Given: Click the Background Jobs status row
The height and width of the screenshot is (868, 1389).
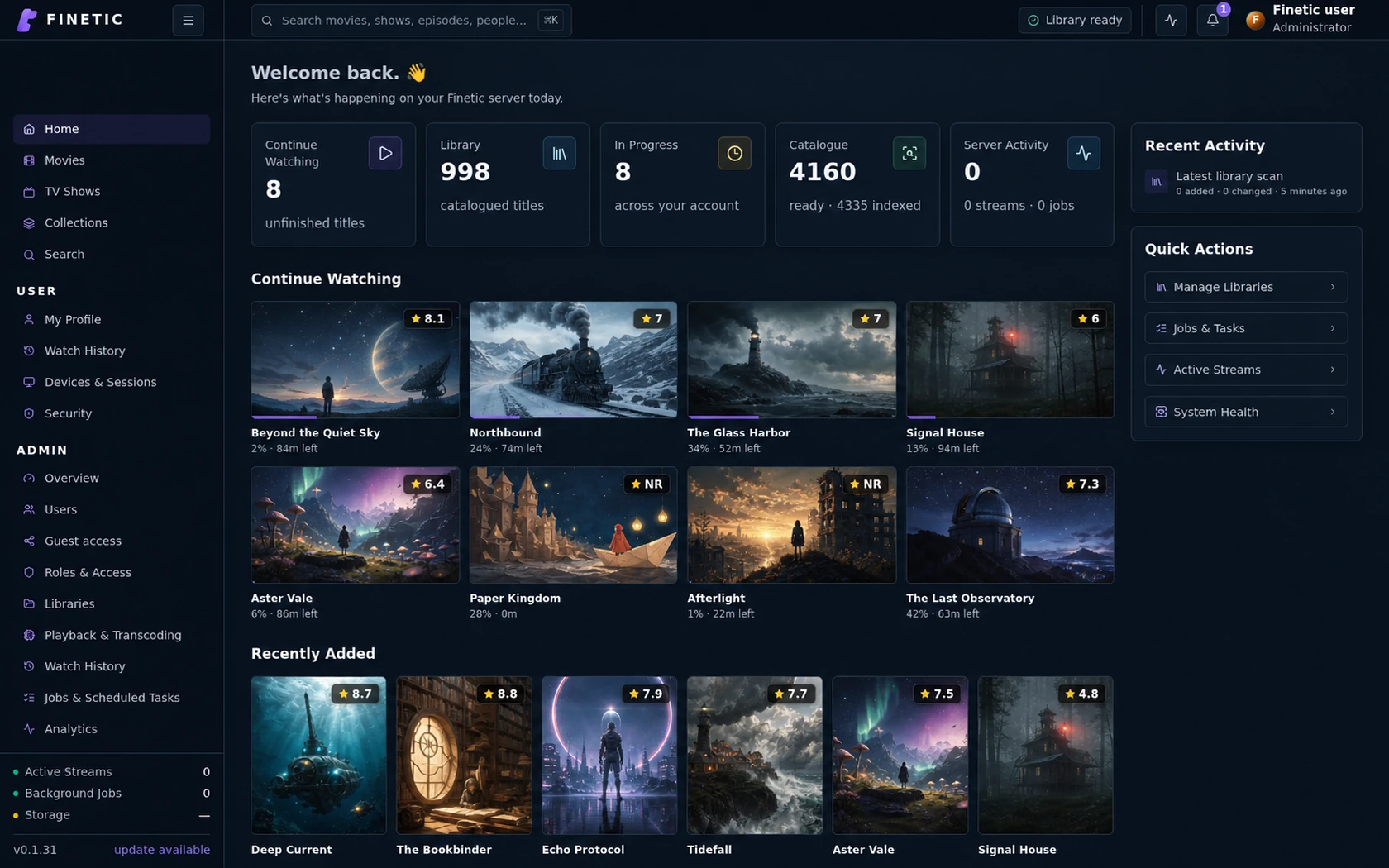Looking at the screenshot, I should click(x=112, y=793).
